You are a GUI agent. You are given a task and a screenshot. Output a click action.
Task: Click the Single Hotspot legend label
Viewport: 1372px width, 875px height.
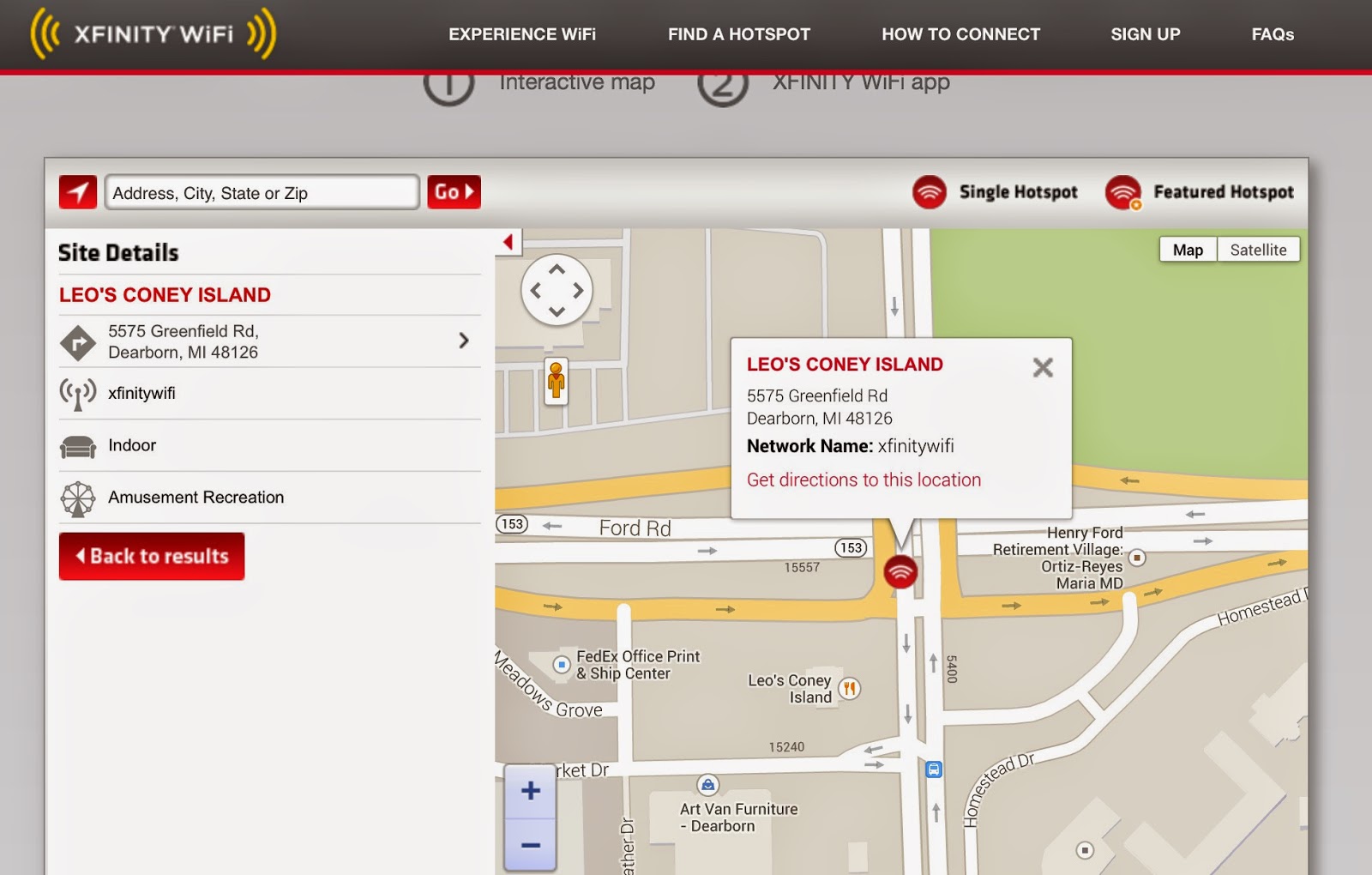point(1019,192)
